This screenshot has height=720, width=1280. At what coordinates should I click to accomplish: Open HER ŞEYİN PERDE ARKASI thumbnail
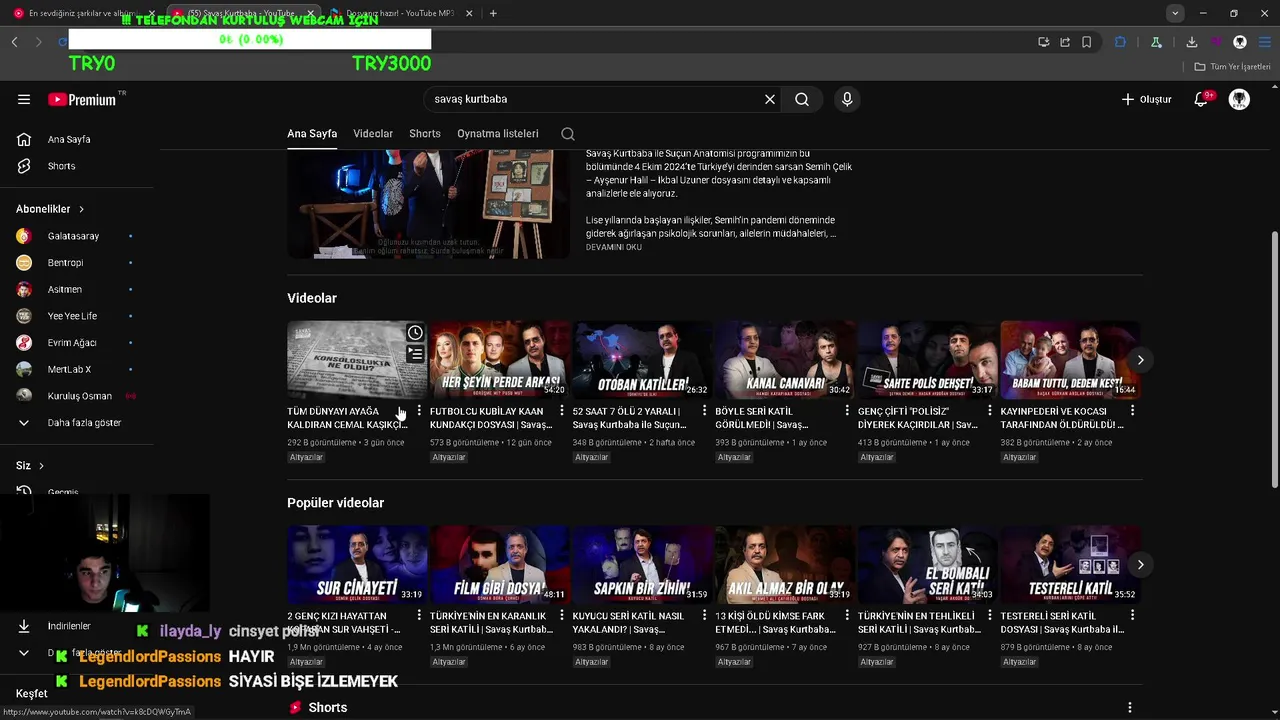(x=499, y=360)
